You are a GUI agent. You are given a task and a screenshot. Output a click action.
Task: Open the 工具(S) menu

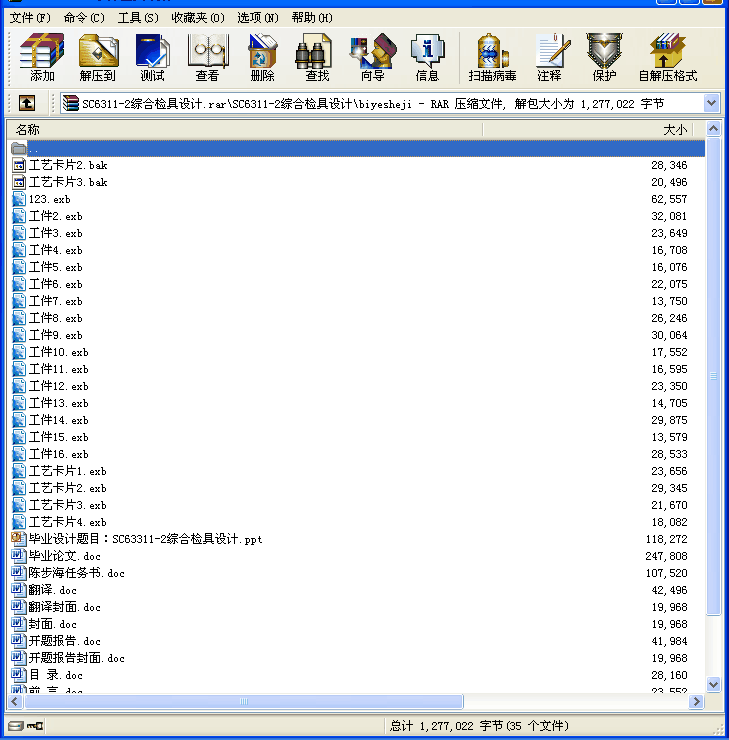click(x=138, y=18)
